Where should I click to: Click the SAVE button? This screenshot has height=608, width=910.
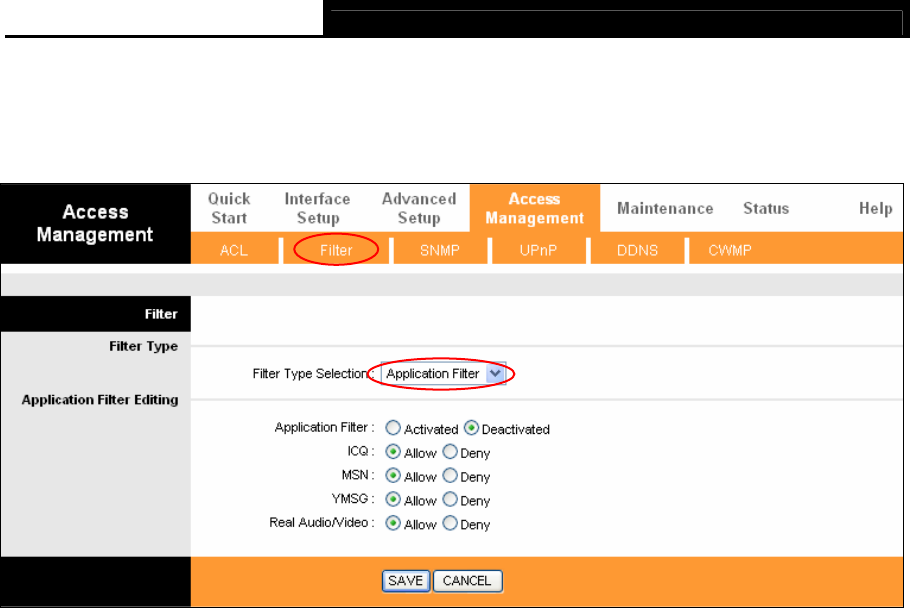[x=406, y=581]
